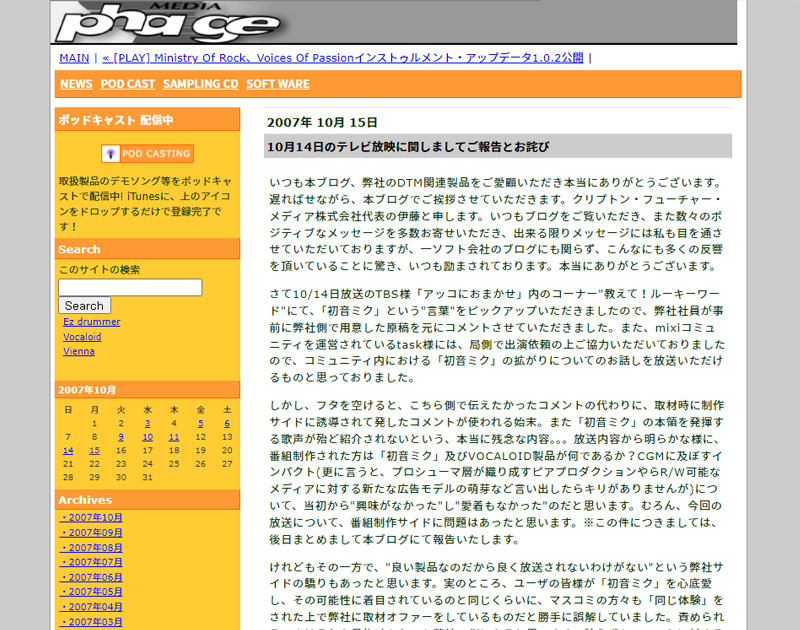
Task: Open the MAIN link
Action: point(74,58)
